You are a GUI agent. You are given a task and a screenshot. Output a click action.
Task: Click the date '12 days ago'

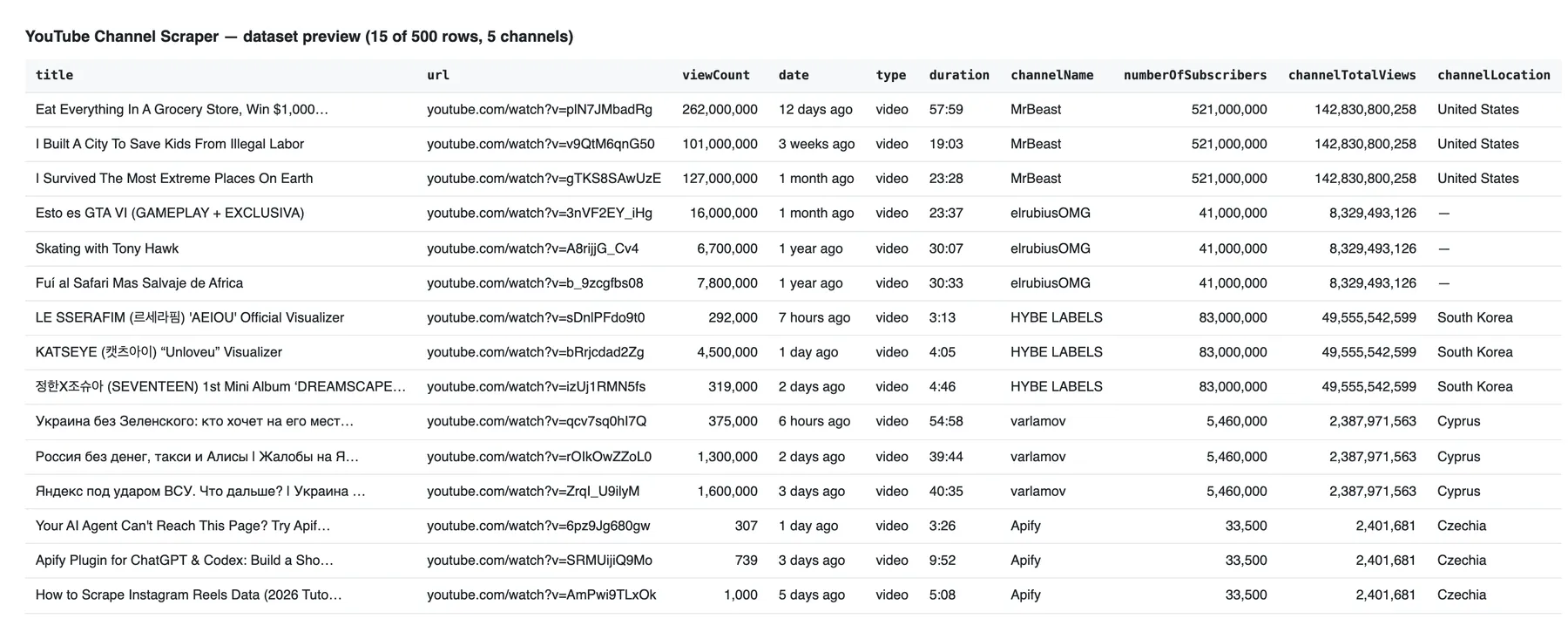(815, 109)
